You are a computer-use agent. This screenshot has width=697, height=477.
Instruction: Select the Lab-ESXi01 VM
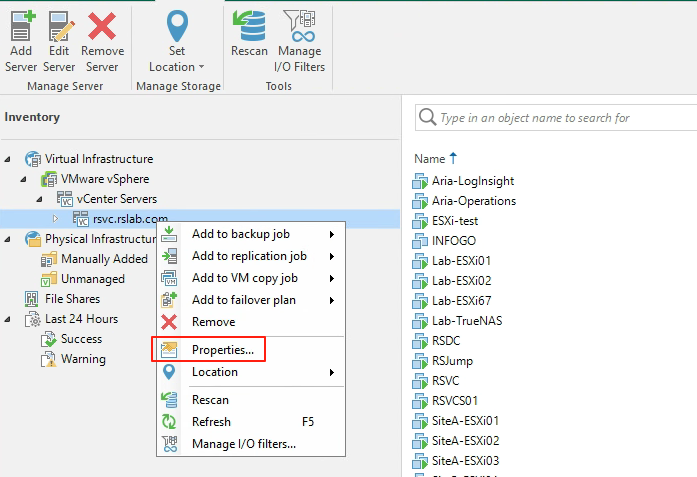[x=452, y=261]
